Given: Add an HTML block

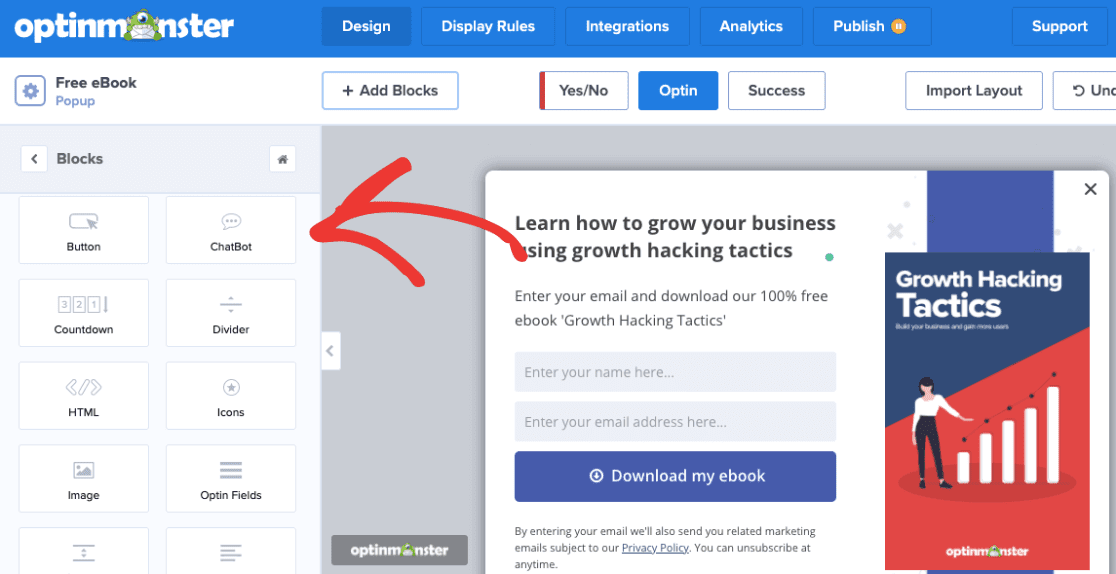Looking at the screenshot, I should coord(83,396).
